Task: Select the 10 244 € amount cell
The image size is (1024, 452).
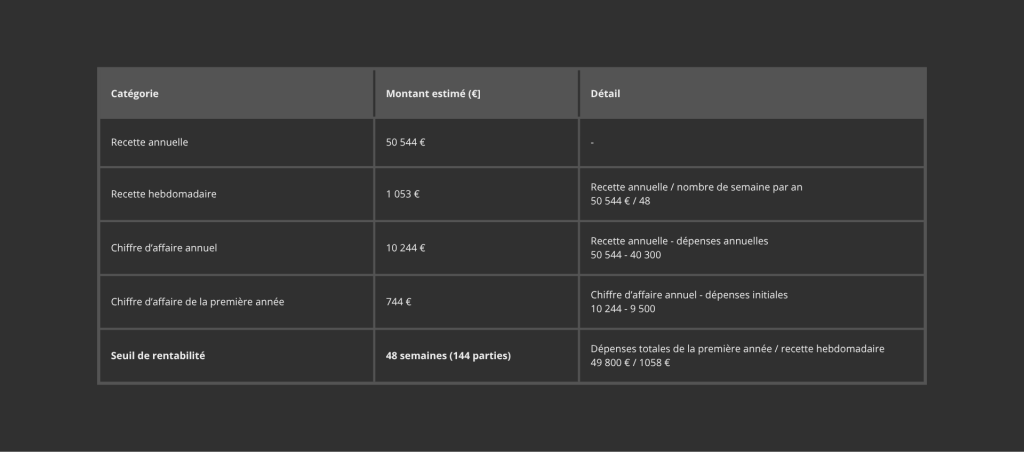Action: coord(406,248)
